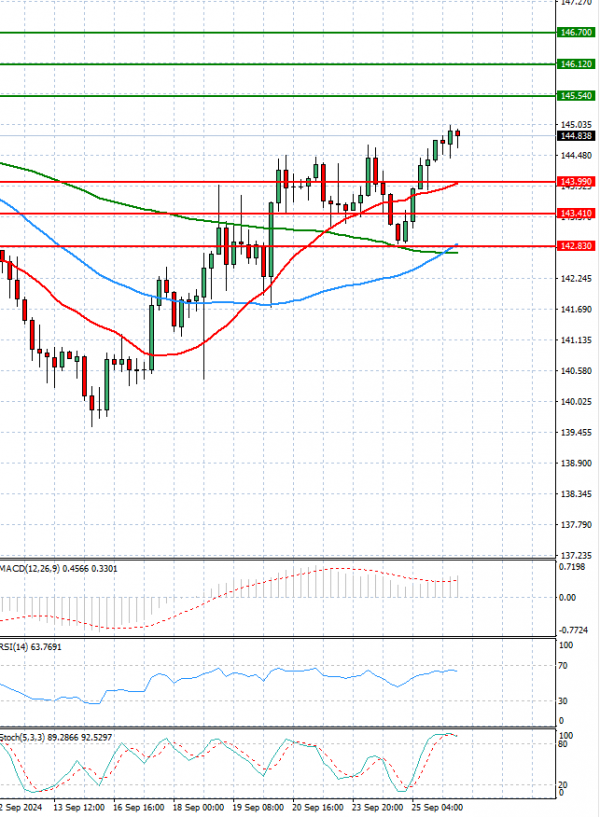Click the 146.120 green resistance price label
This screenshot has width=600, height=817.
pyautogui.click(x=576, y=64)
